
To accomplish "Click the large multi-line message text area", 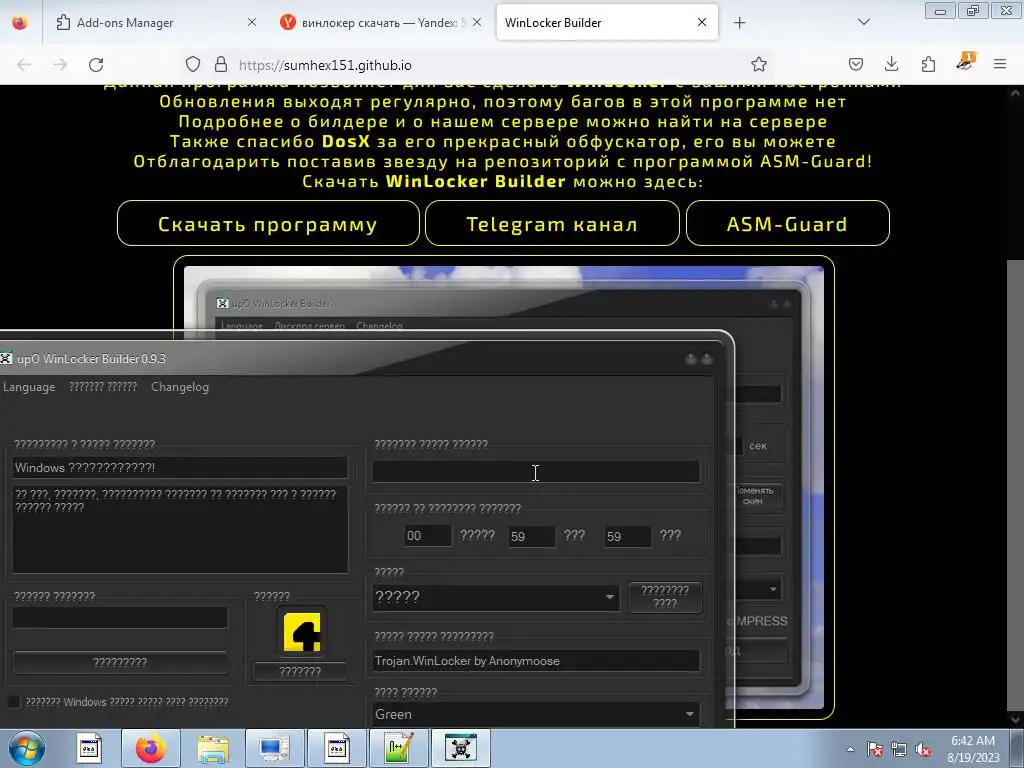I will pyautogui.click(x=180, y=529).
